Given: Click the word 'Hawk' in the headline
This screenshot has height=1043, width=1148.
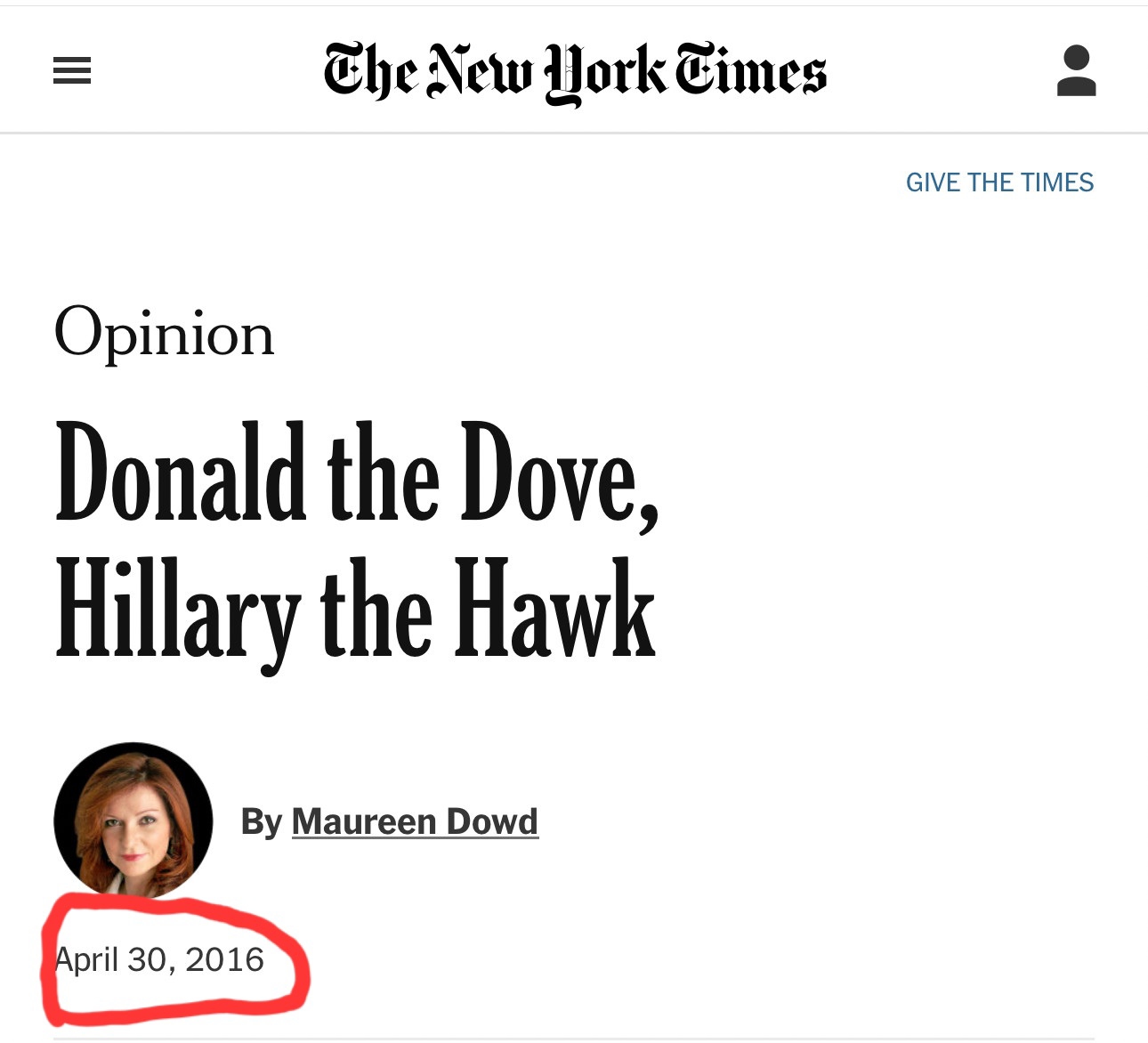Looking at the screenshot, I should [x=555, y=610].
